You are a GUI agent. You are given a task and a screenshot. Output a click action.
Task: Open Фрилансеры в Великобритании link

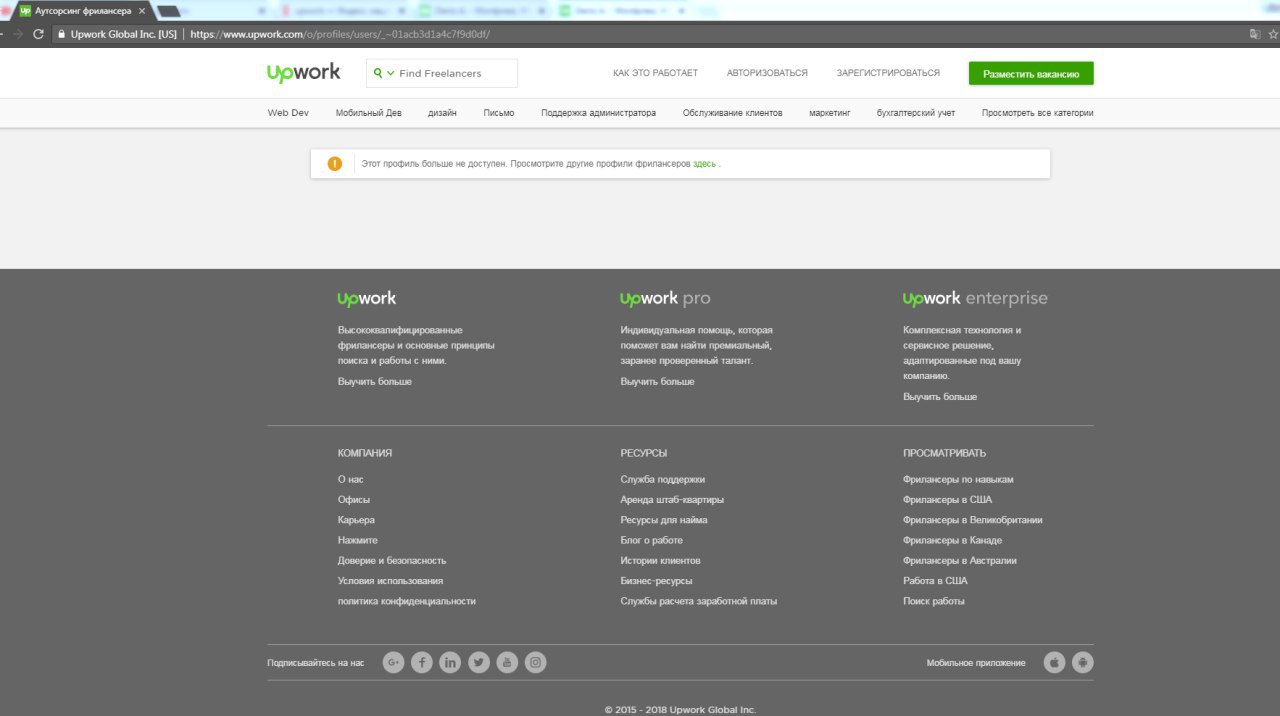coord(973,520)
